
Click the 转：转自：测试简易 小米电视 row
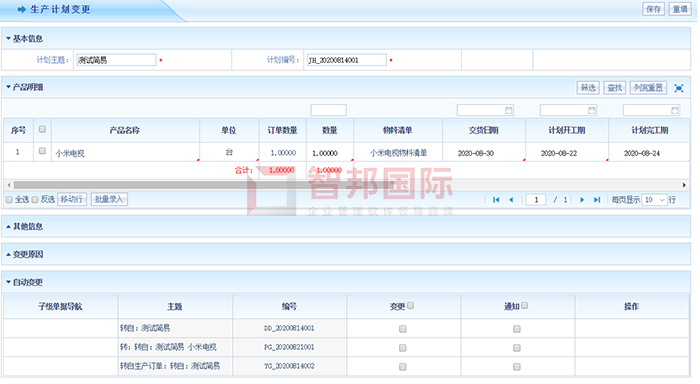click(x=175, y=347)
